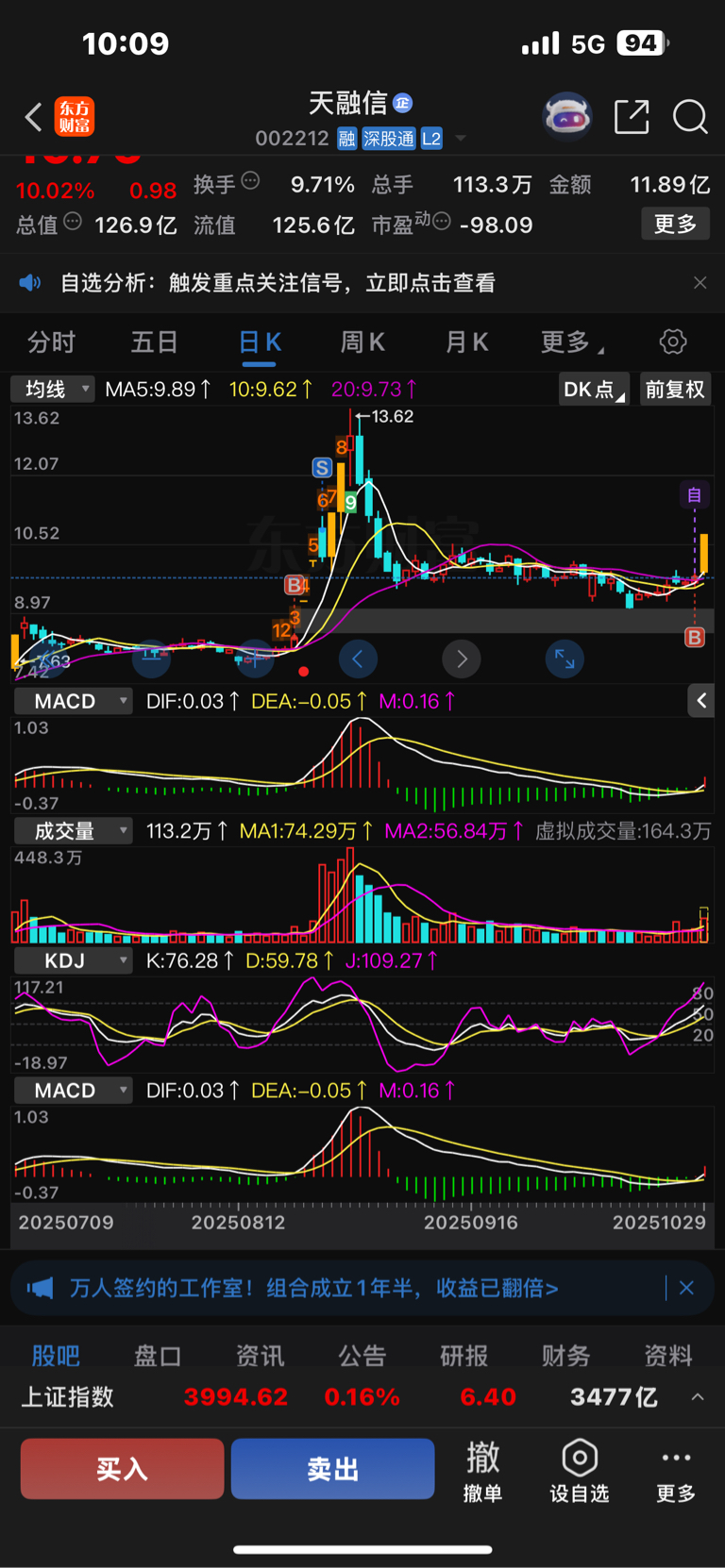
Task: Switch to 五日 chart tab
Action: point(155,342)
